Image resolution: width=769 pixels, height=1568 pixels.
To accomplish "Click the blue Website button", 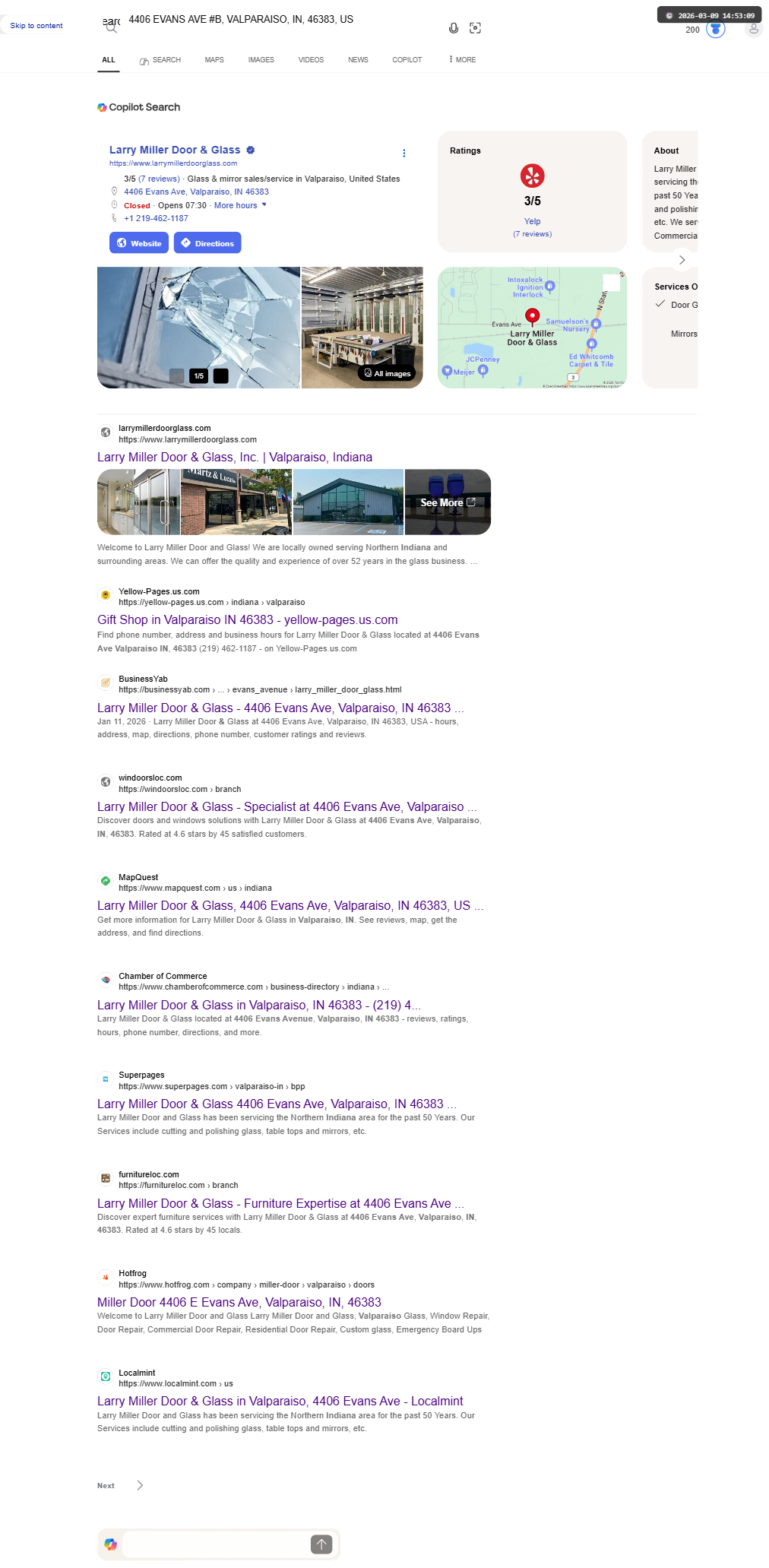I will pyautogui.click(x=139, y=243).
